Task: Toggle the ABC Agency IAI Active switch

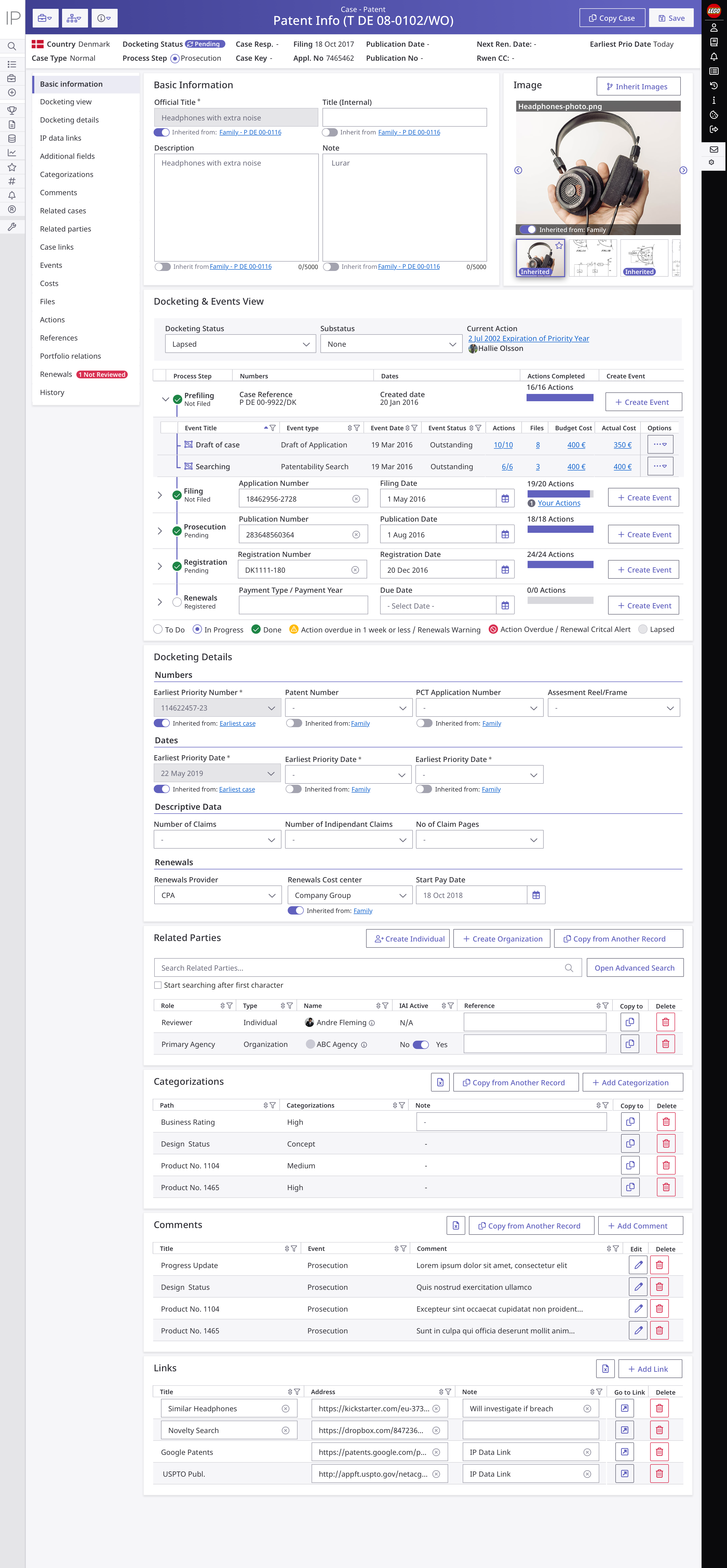Action: tap(421, 1044)
